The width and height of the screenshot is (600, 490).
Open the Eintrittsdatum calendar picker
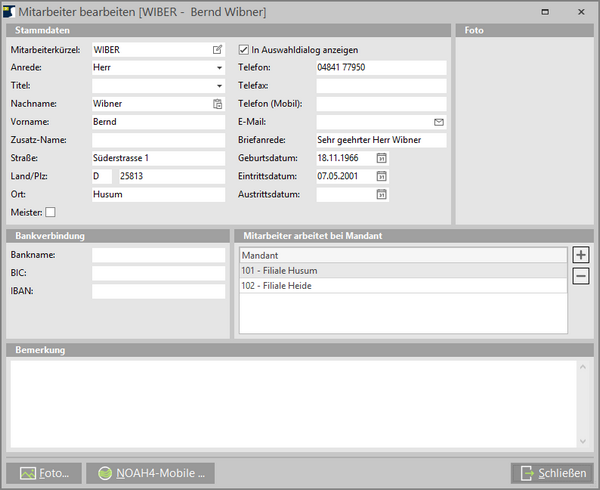point(381,176)
